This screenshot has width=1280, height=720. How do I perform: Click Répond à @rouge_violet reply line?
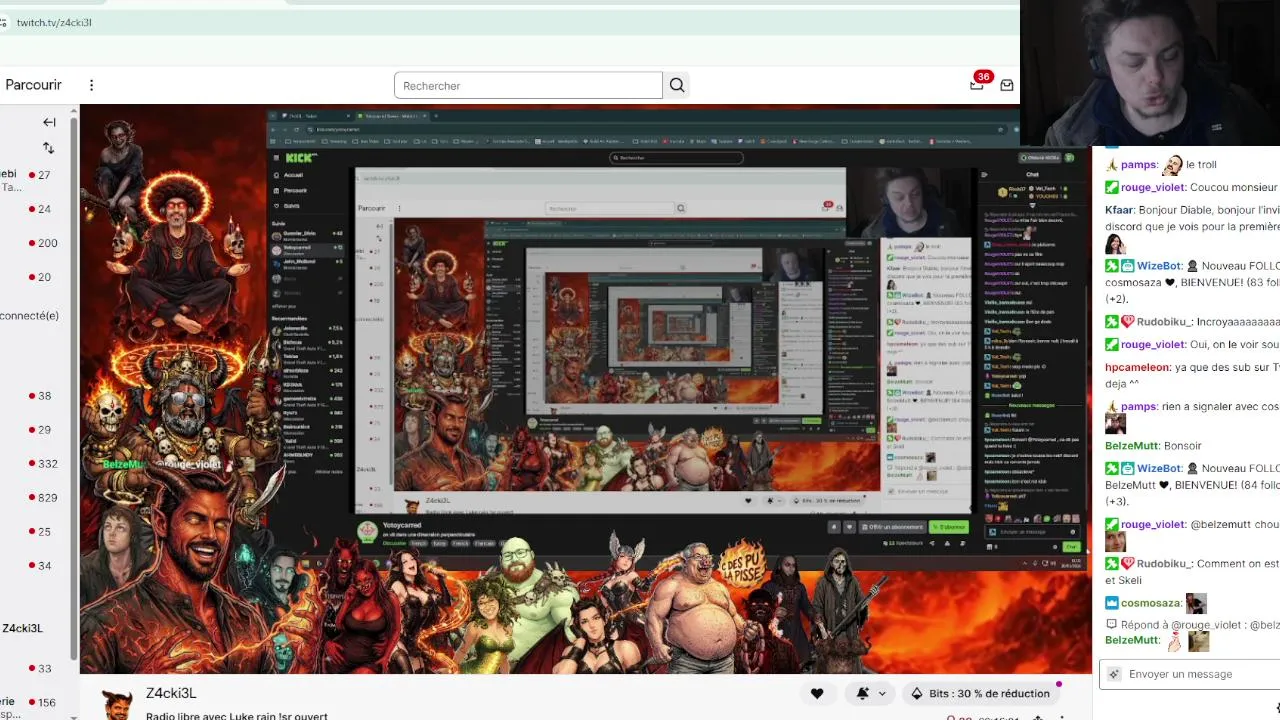coord(1192,625)
